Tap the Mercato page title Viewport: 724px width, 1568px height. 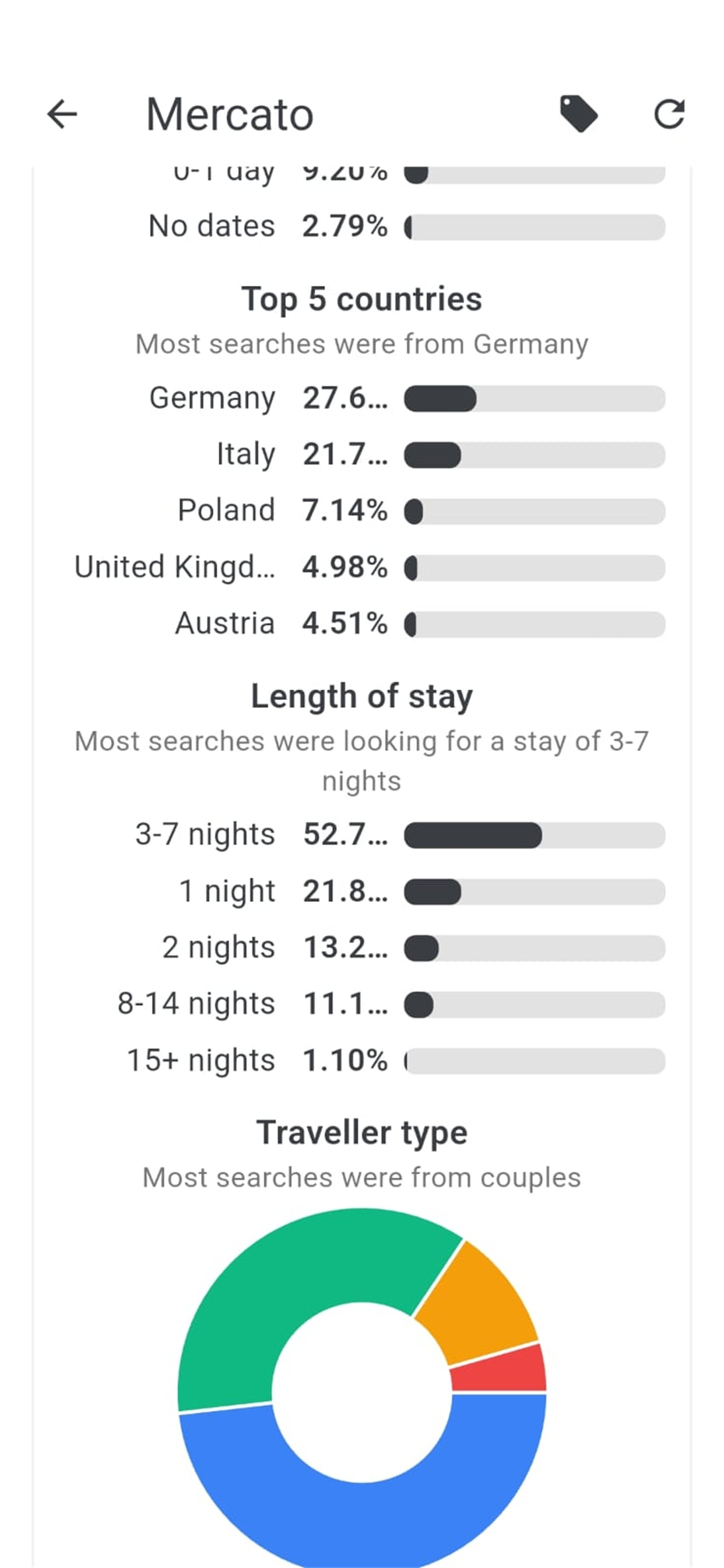230,114
